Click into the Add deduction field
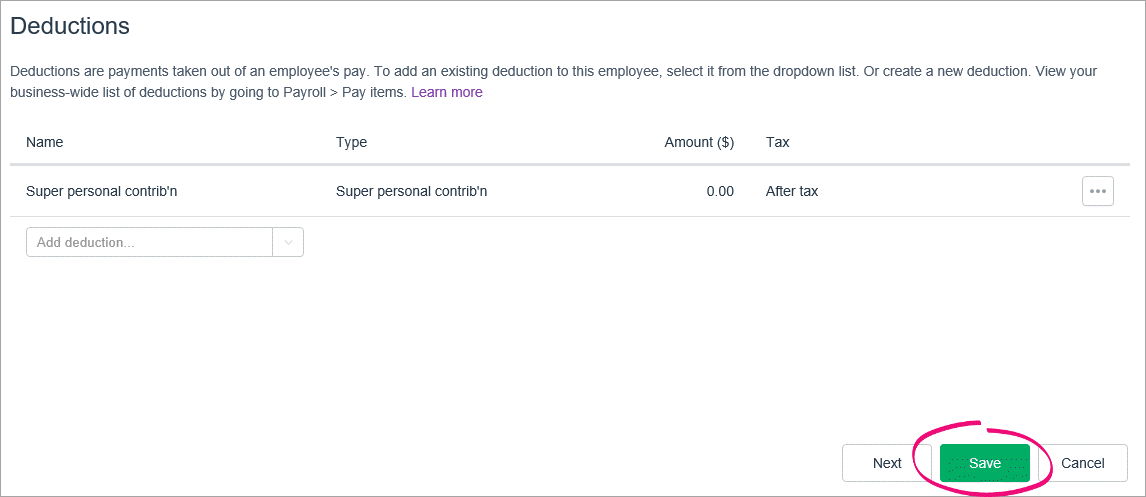The width and height of the screenshot is (1146, 497). (x=149, y=242)
